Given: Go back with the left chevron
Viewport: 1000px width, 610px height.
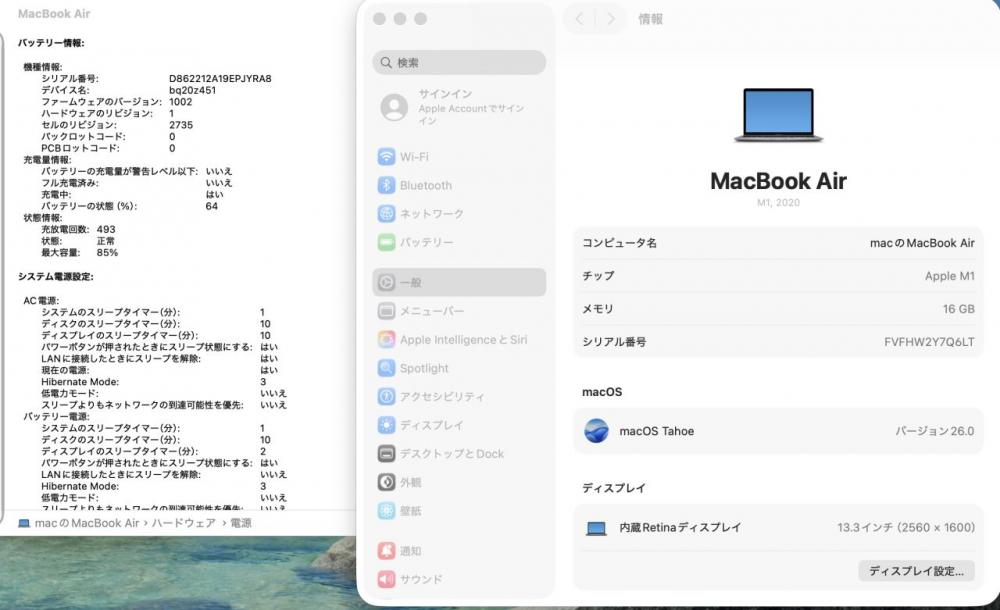Looking at the screenshot, I should [579, 19].
